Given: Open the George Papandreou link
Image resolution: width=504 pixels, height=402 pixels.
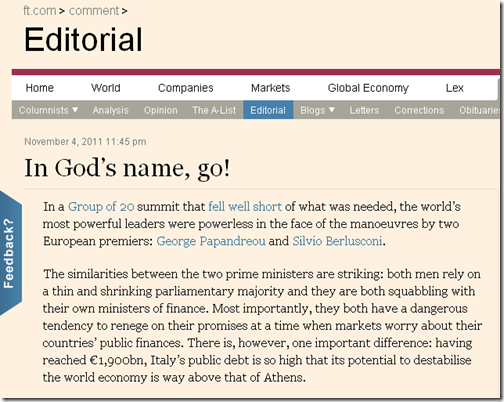Looking at the screenshot, I should (211, 241).
